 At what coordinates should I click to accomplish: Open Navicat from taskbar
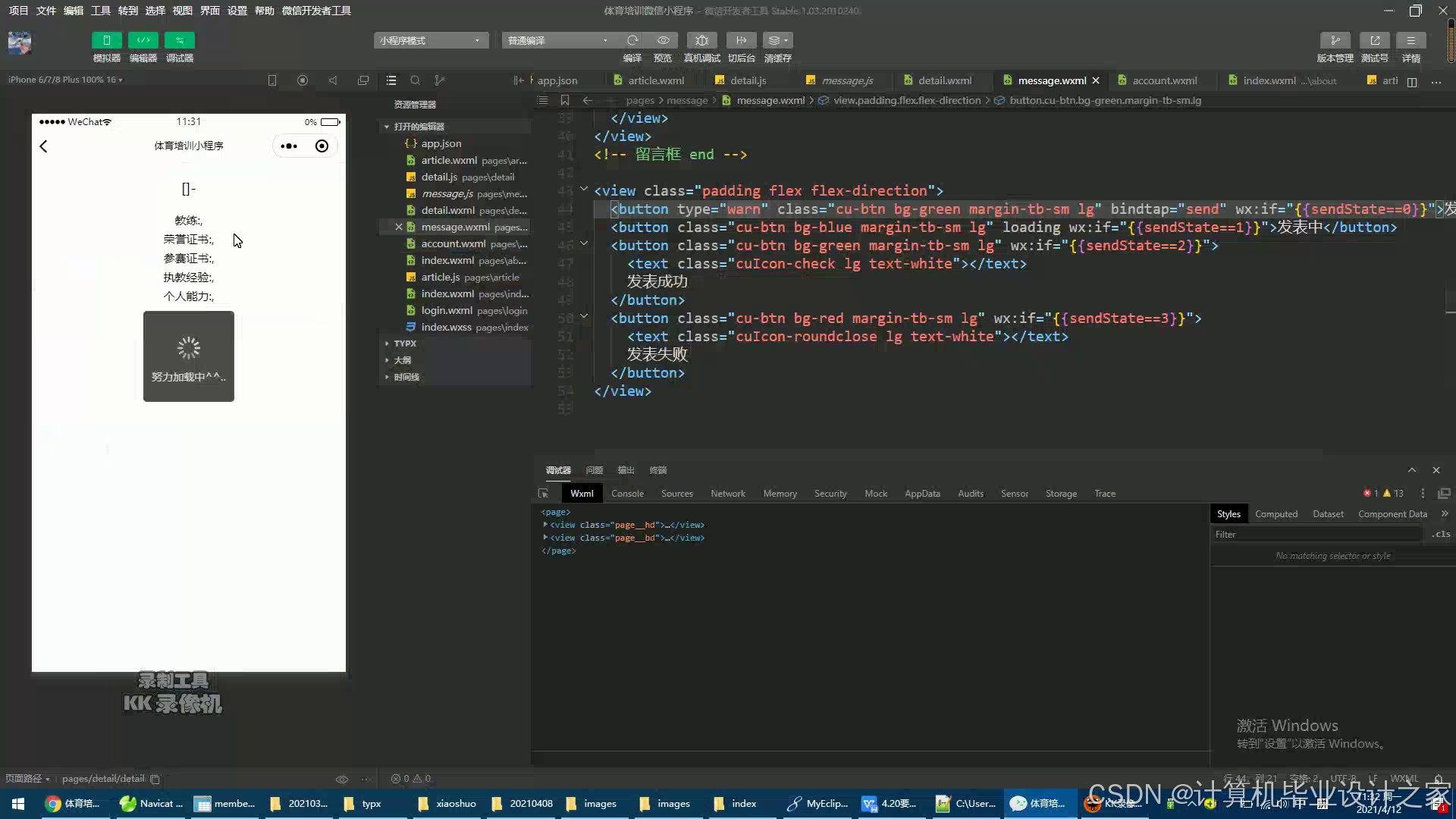point(152,804)
